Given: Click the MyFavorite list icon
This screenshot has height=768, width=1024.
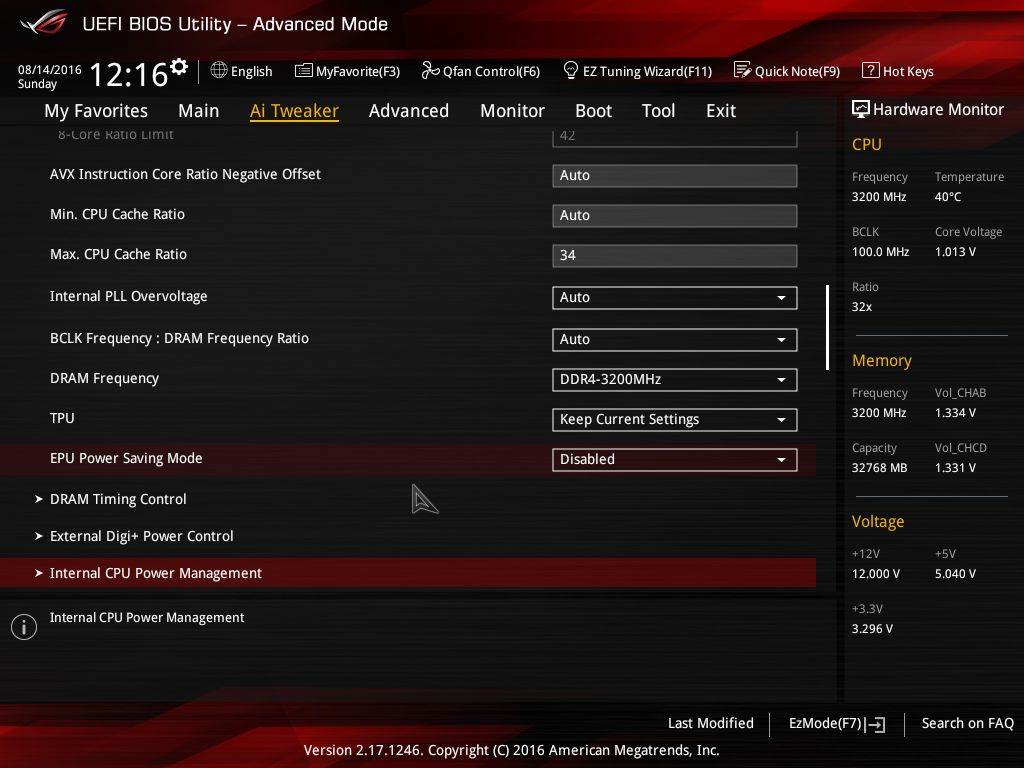Looking at the screenshot, I should point(304,71).
